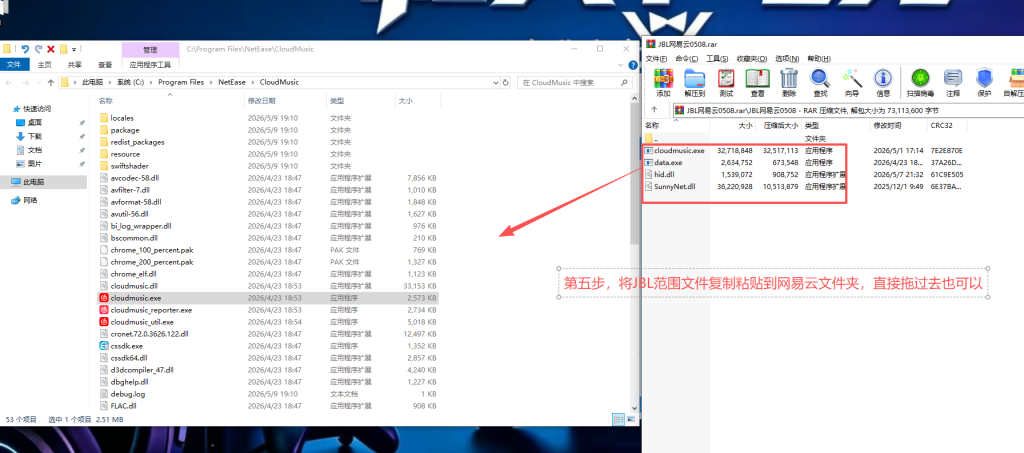This screenshot has height=453, width=1024.
Task: Click the WinRAR 查找 (Find) magnifier icon
Action: pos(820,83)
